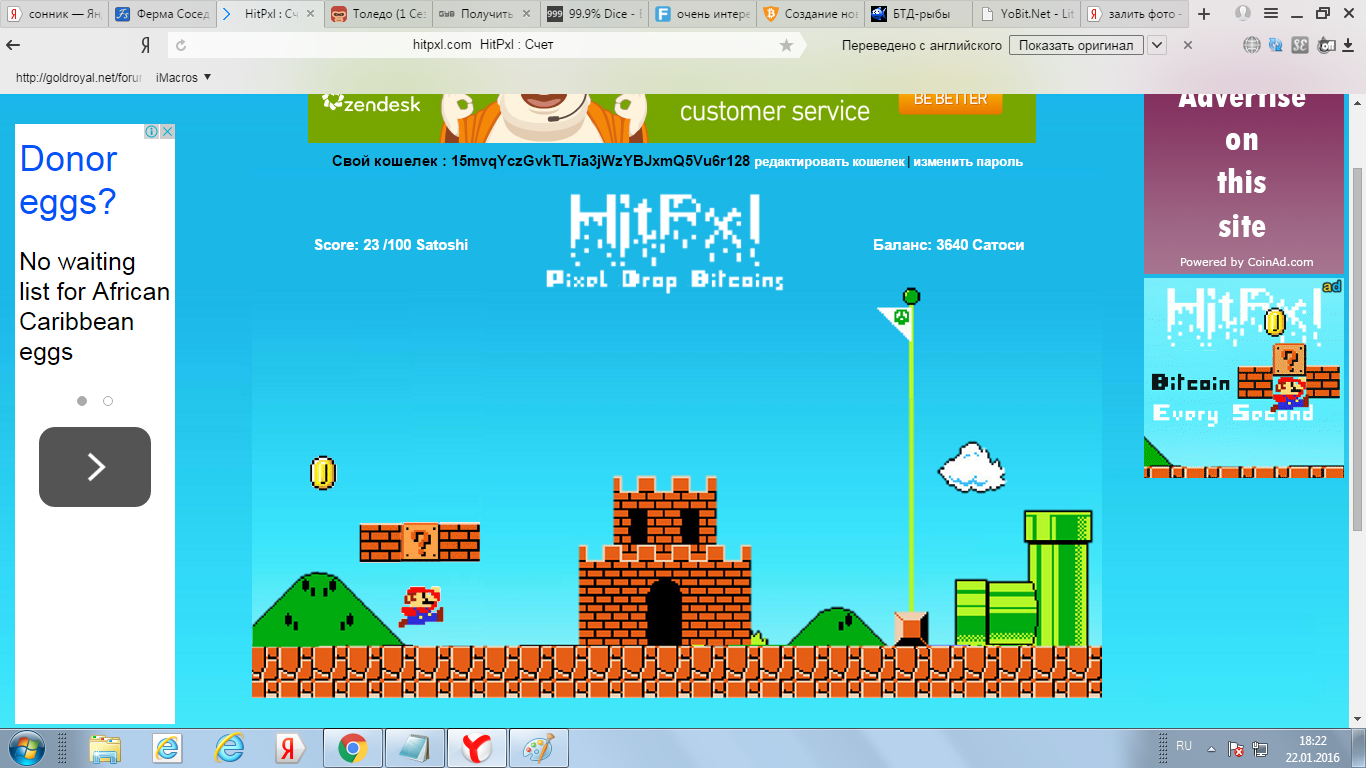Expand the iMacros bookmark folder
This screenshot has width=1366, height=768.
click(184, 77)
